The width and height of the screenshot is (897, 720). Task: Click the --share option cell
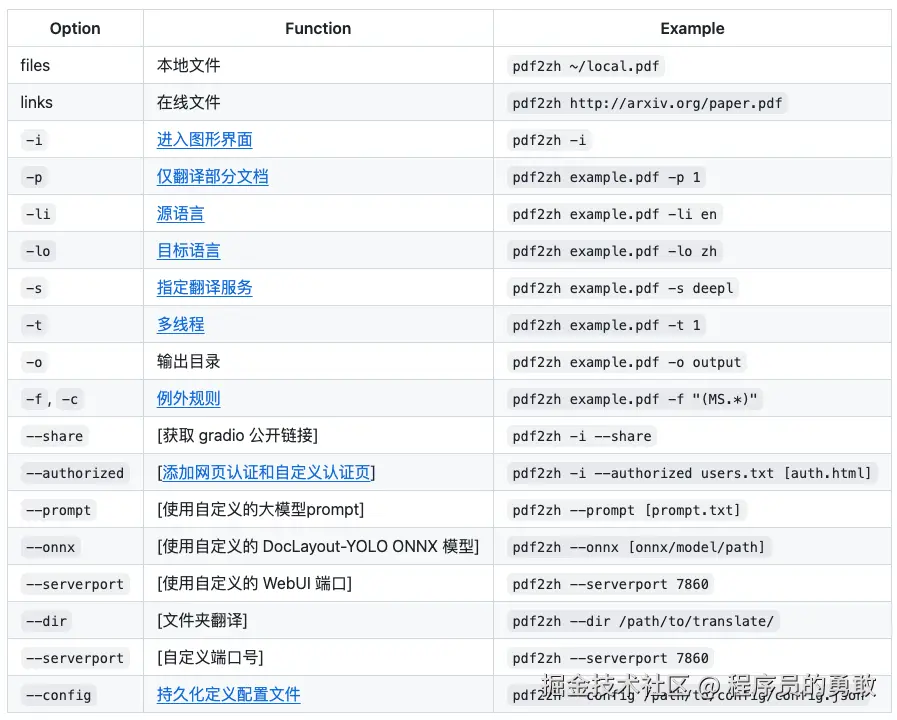(54, 436)
